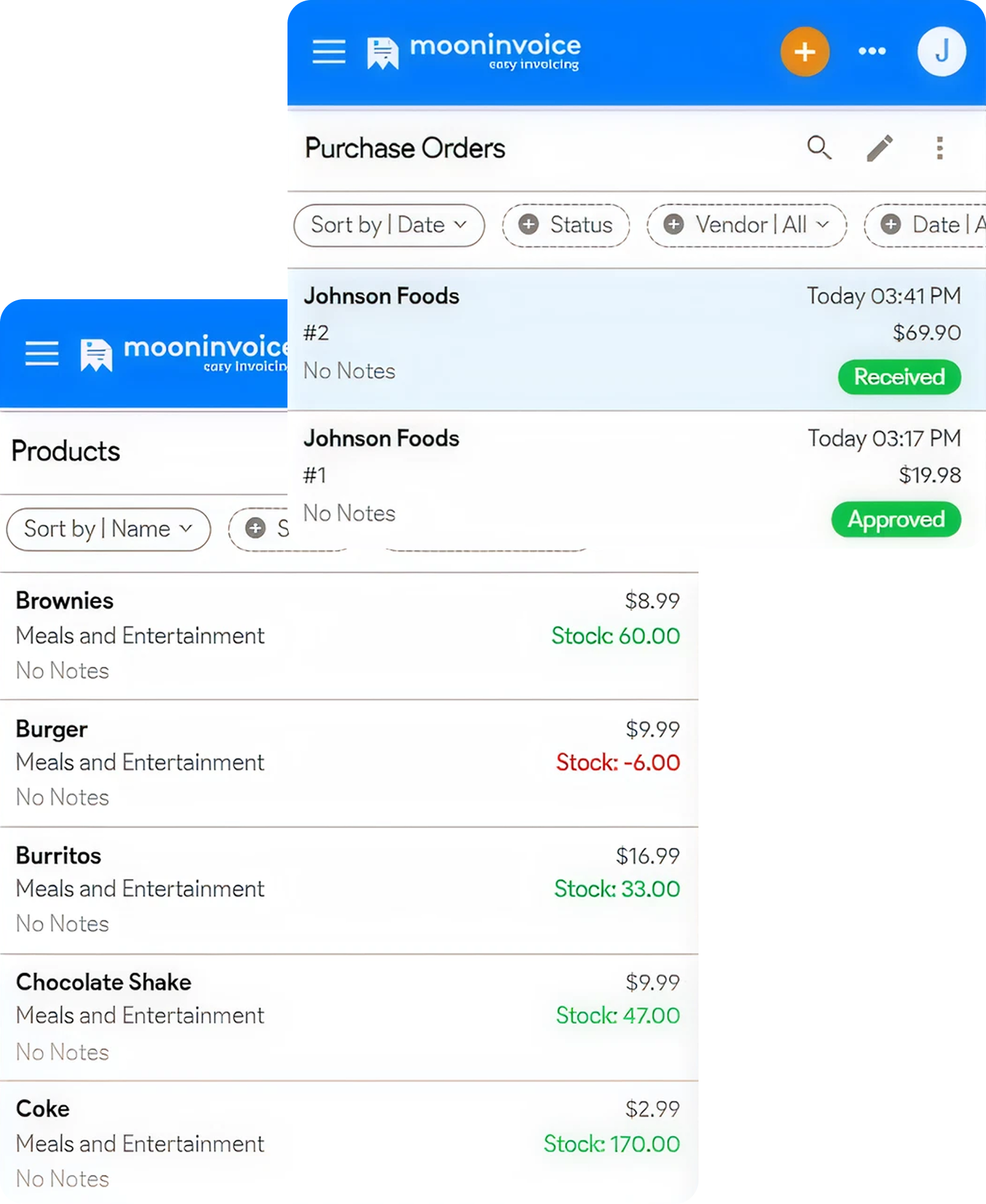This screenshot has width=986, height=1204.
Task: Open the vertical kebab options menu
Action: point(939,148)
